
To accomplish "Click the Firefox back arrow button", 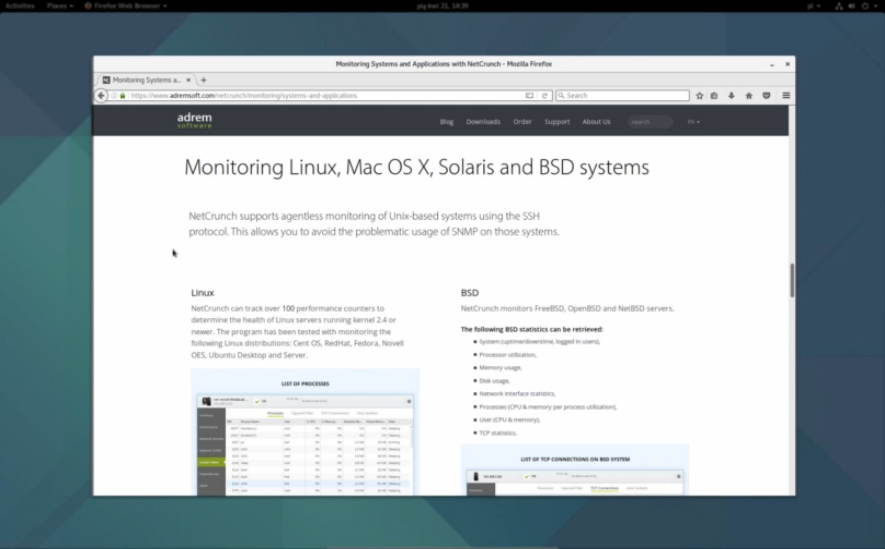I will tap(100, 95).
